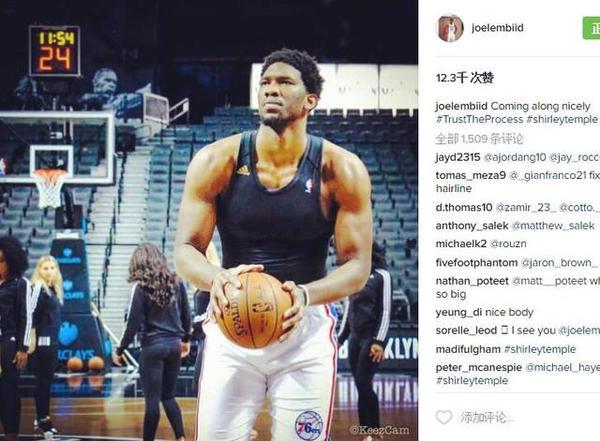This screenshot has width=600, height=441.
Task: Open commenter jayd2315 profile
Action: [x=458, y=157]
